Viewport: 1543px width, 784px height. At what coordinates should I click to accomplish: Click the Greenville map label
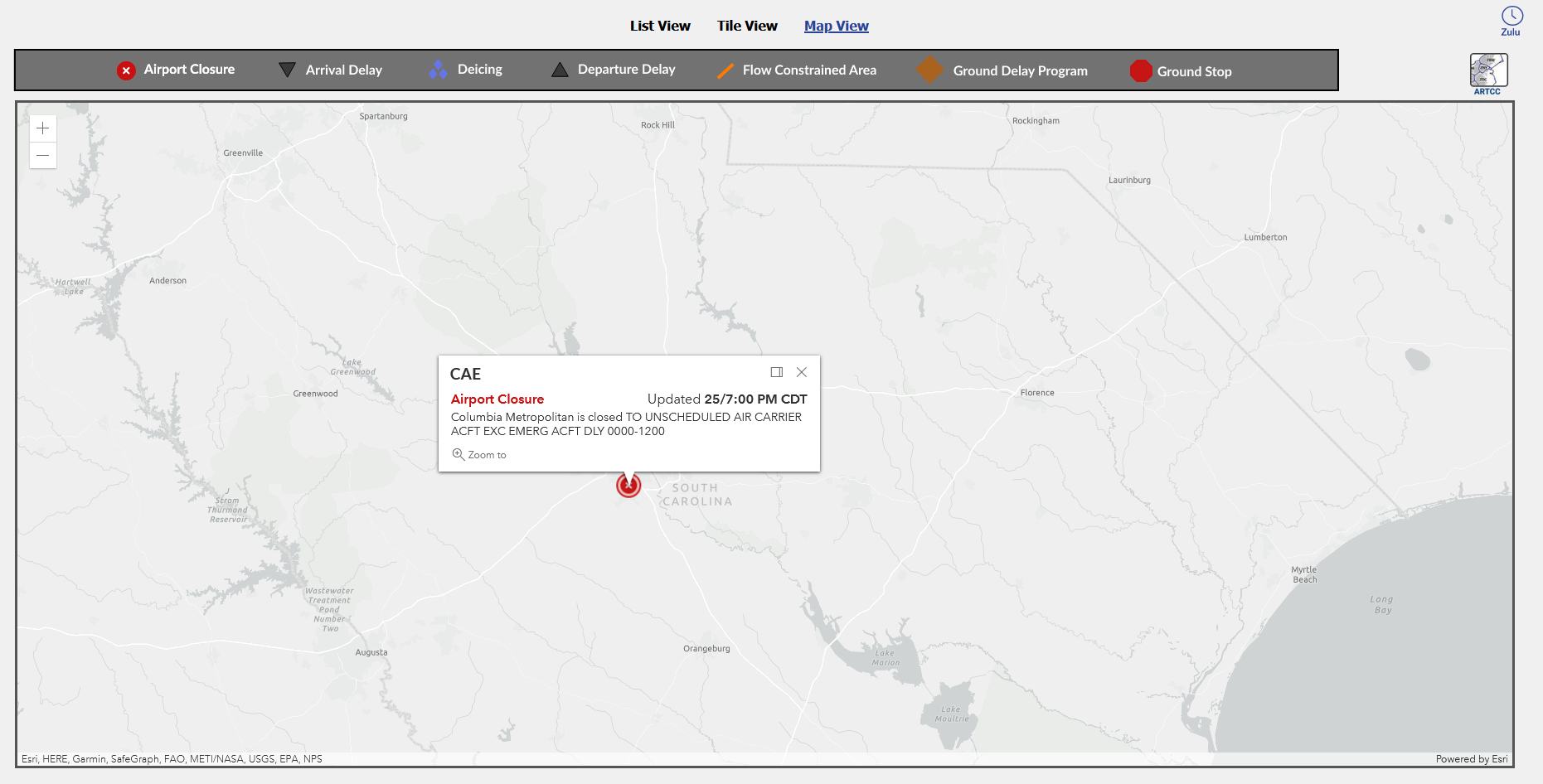(x=243, y=153)
